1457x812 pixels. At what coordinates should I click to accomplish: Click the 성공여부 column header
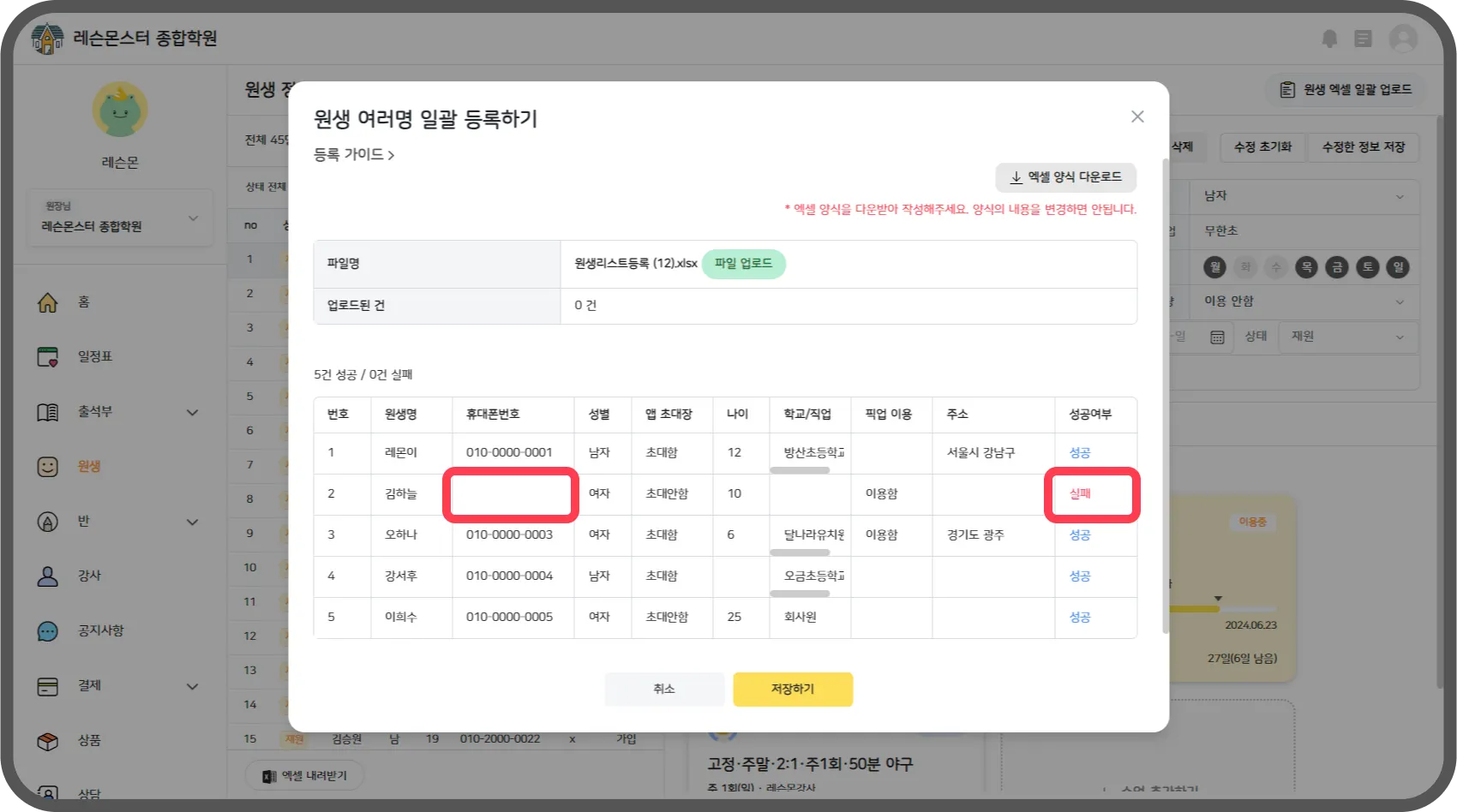tap(1090, 415)
